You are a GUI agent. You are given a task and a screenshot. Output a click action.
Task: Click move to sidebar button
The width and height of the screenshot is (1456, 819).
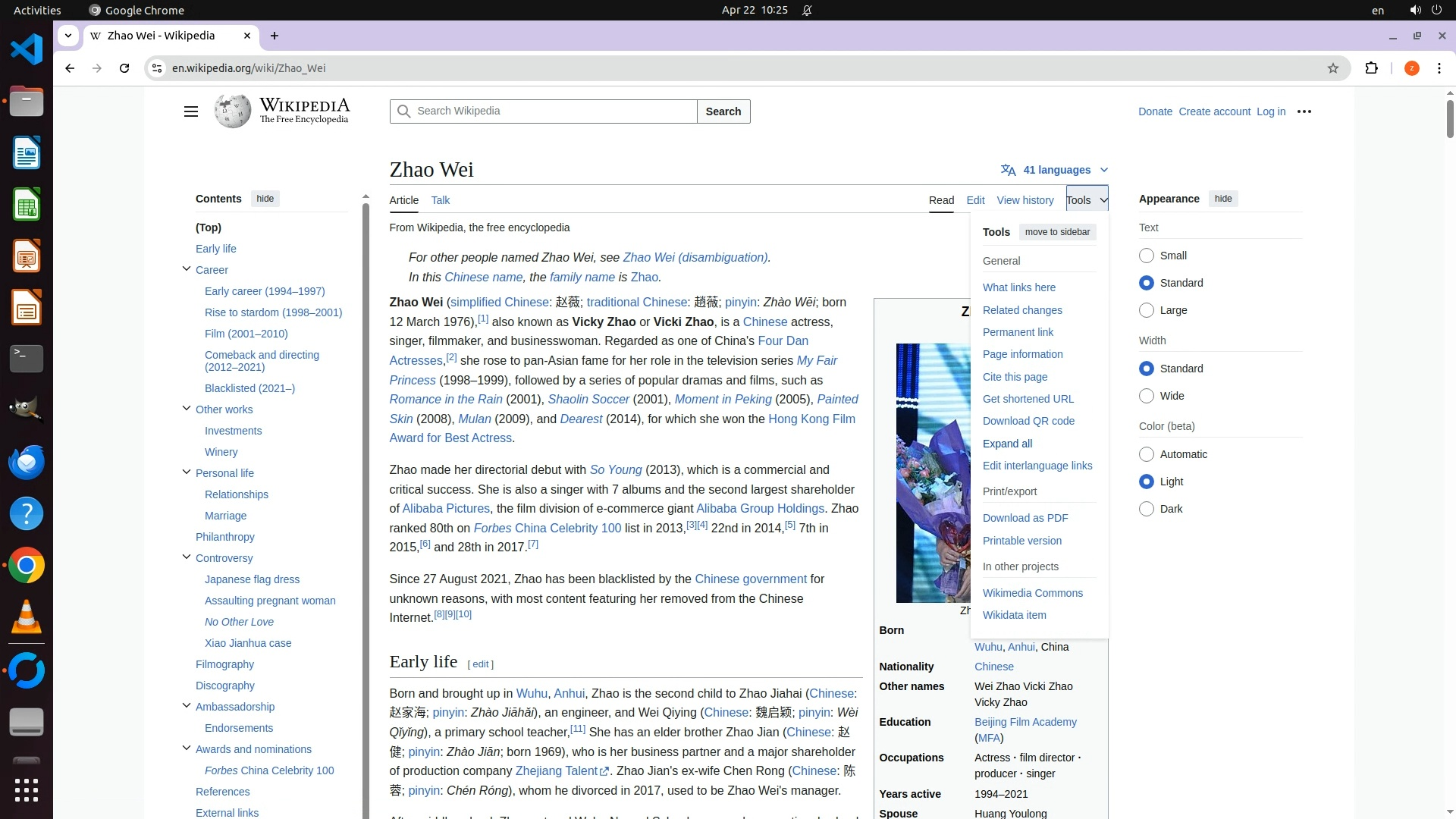[1057, 232]
